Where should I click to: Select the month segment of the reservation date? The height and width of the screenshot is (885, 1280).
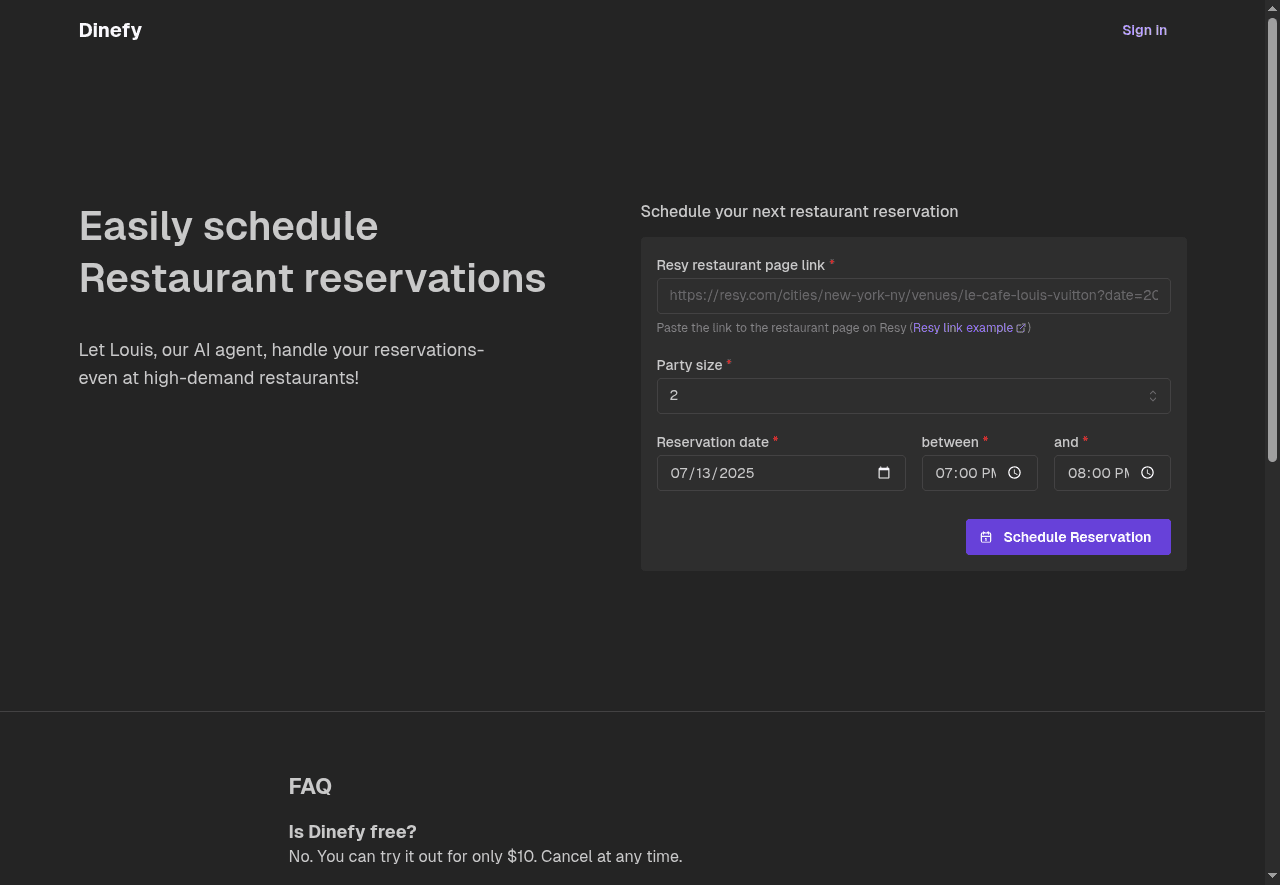coord(679,473)
